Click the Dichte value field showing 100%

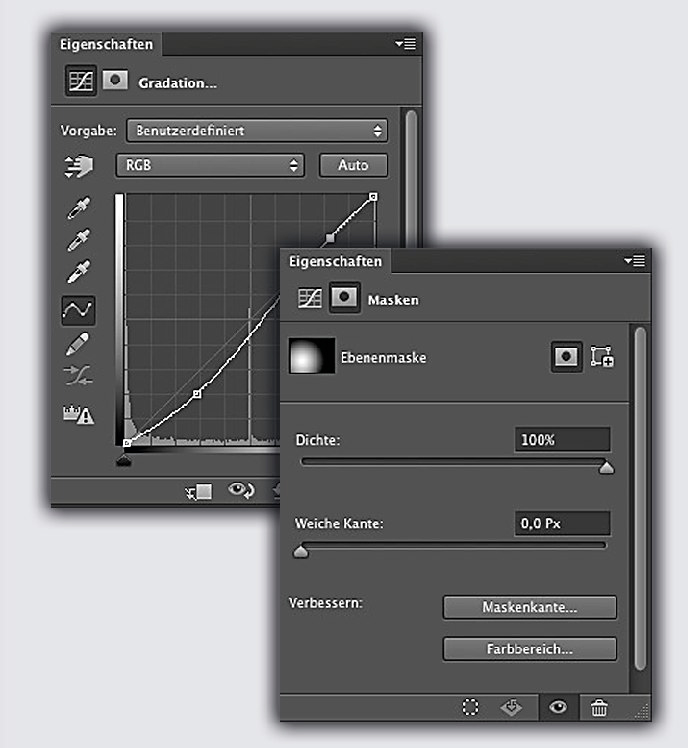pos(563,439)
